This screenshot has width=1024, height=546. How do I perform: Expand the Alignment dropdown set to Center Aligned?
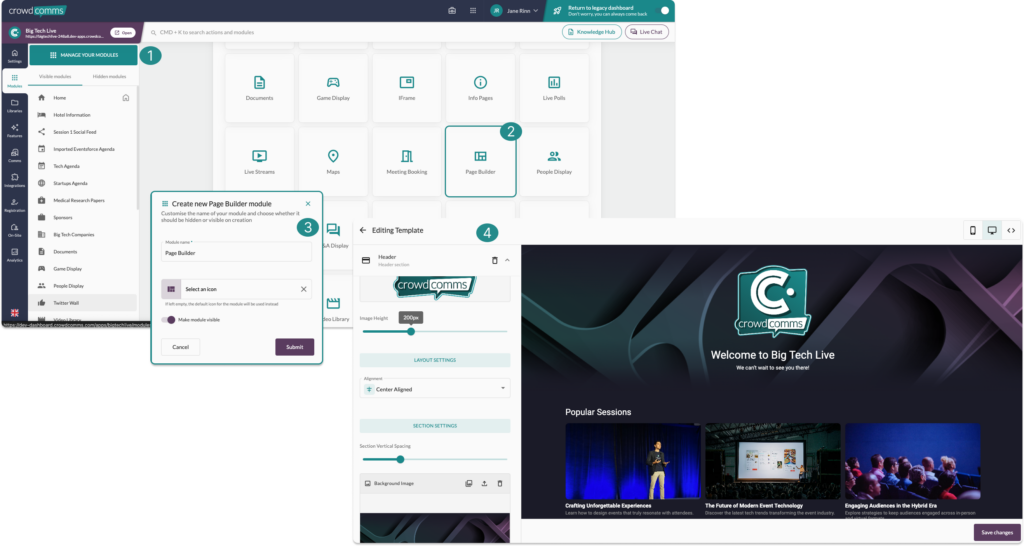[435, 388]
